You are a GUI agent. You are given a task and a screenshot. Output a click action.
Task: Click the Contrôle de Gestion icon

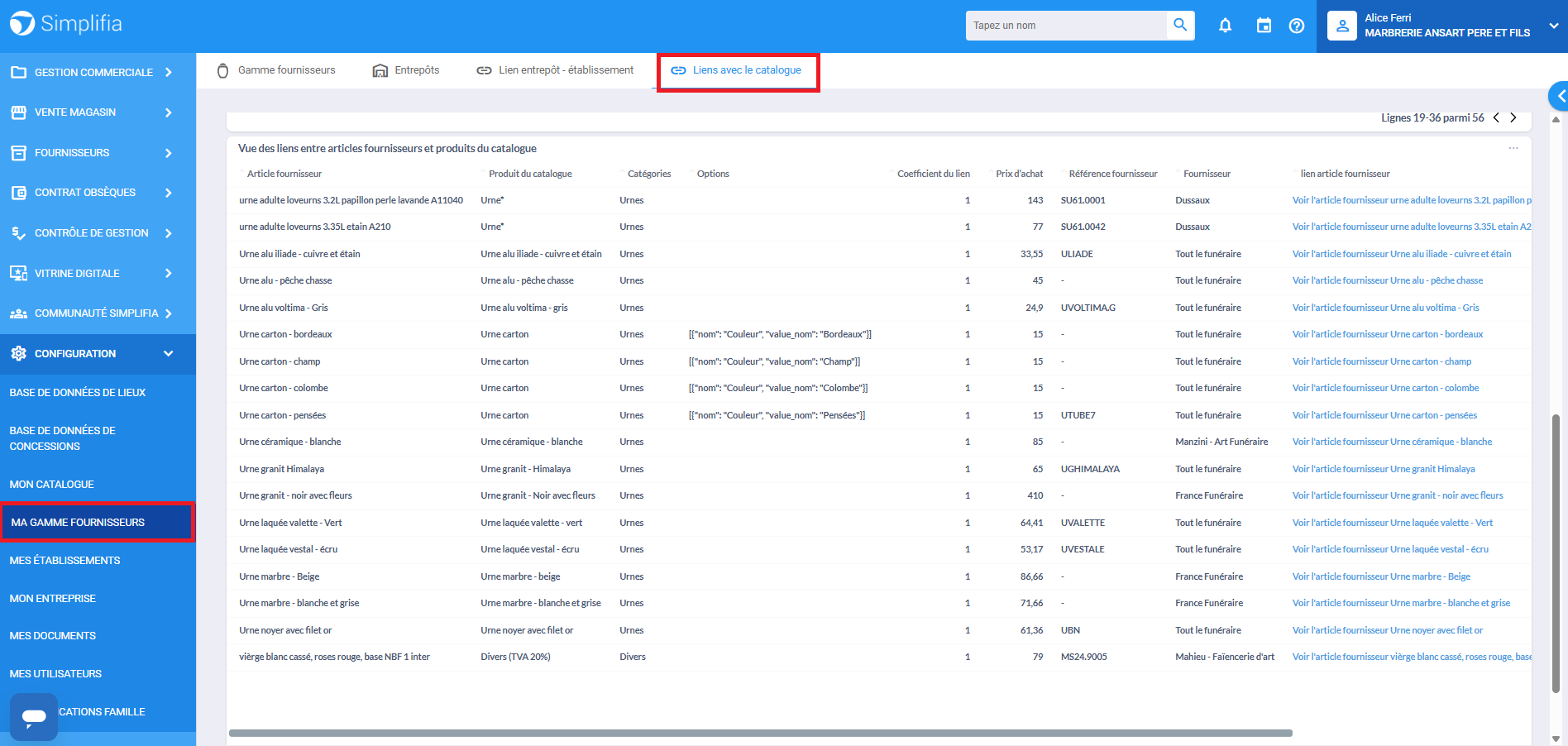click(18, 233)
